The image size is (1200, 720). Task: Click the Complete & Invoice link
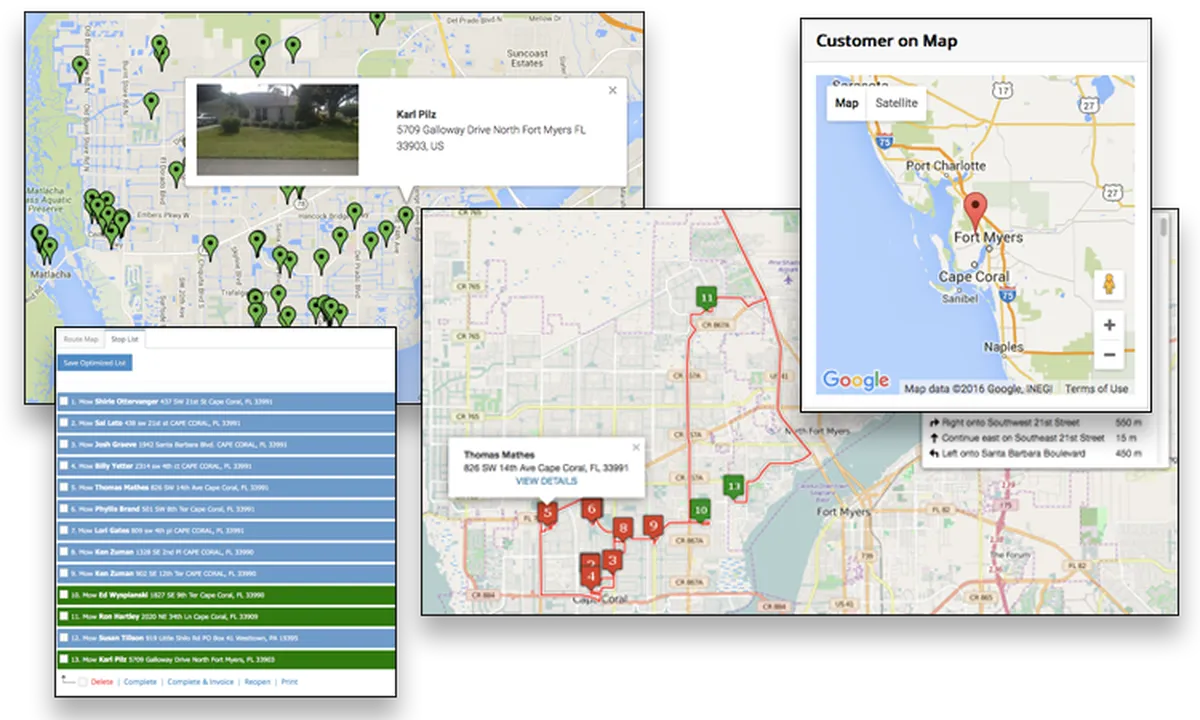click(x=200, y=681)
